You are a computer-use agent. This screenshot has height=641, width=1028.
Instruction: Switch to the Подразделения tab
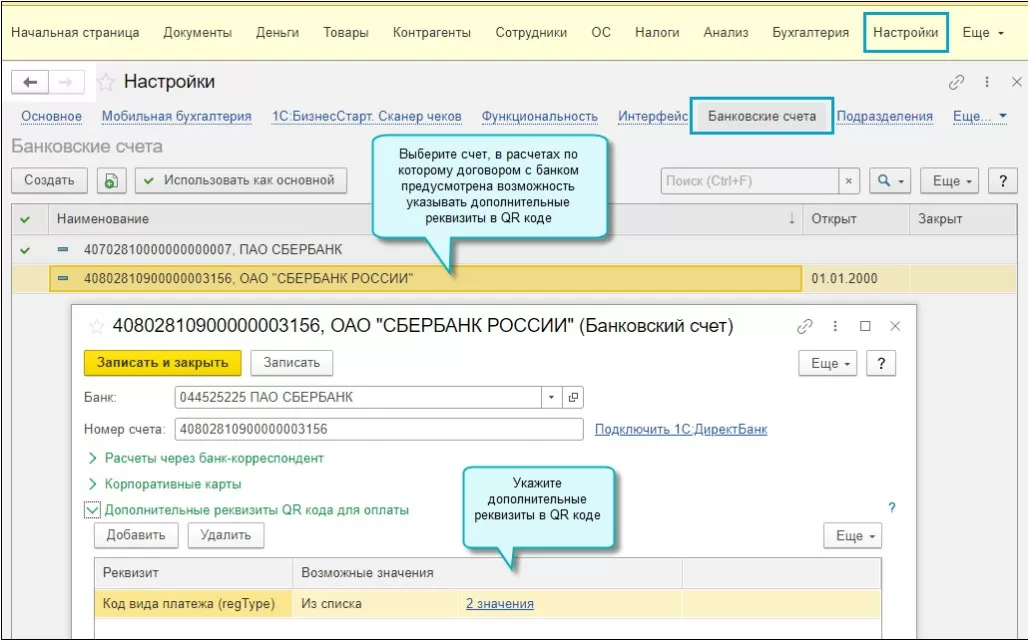pyautogui.click(x=884, y=117)
